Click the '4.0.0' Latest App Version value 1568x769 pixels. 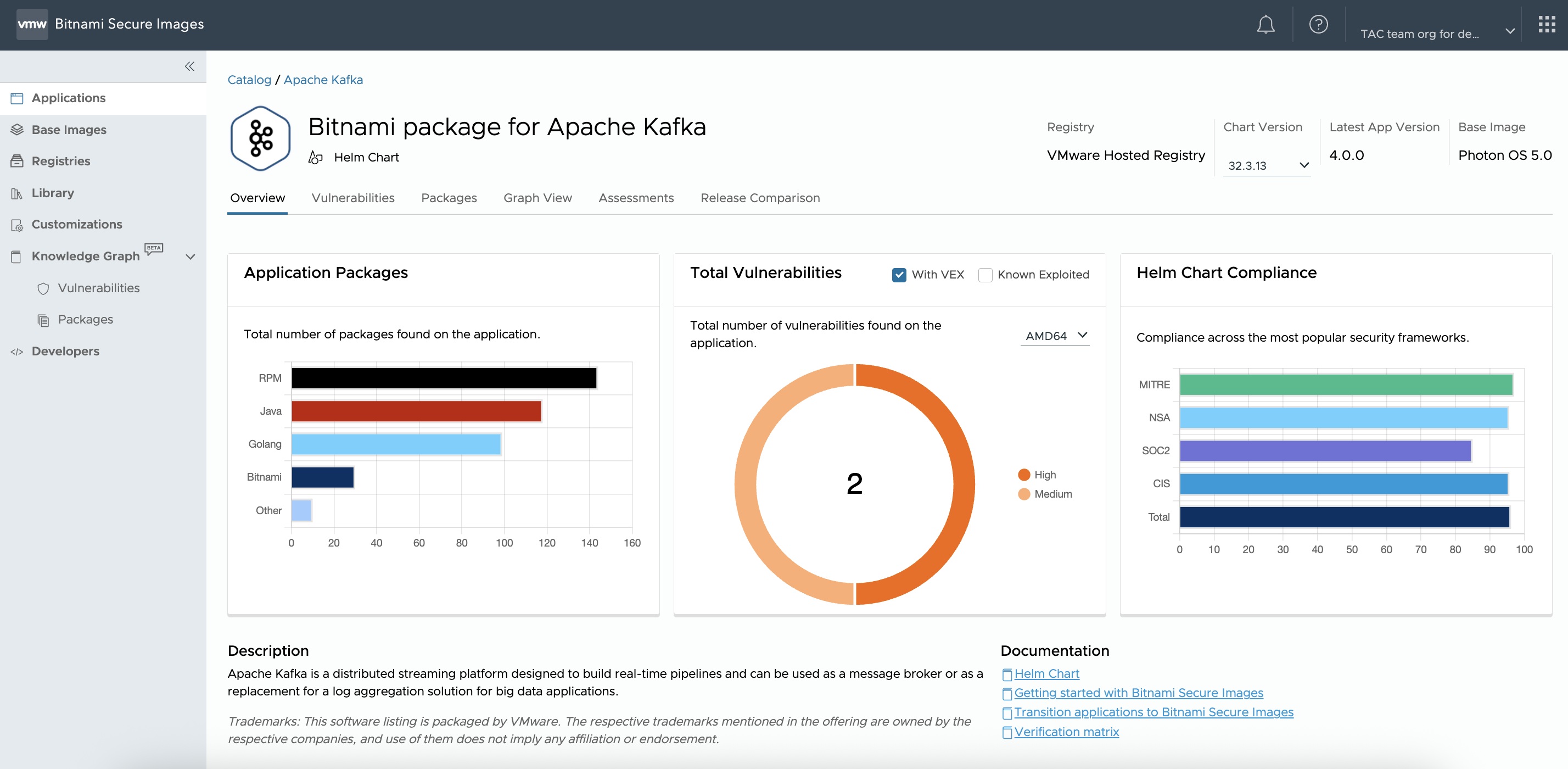click(1346, 155)
